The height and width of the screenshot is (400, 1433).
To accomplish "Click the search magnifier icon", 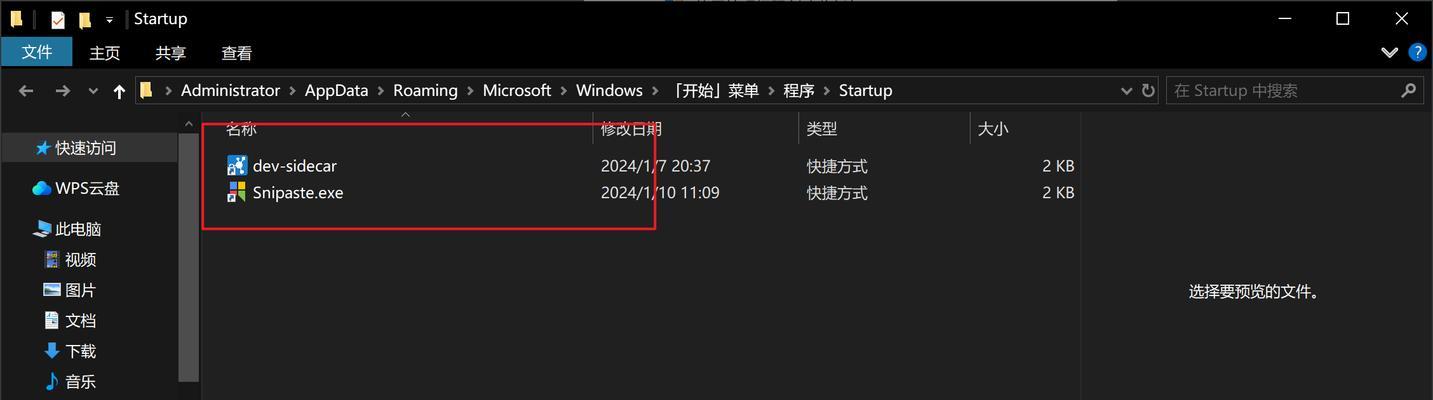I will click(1409, 90).
